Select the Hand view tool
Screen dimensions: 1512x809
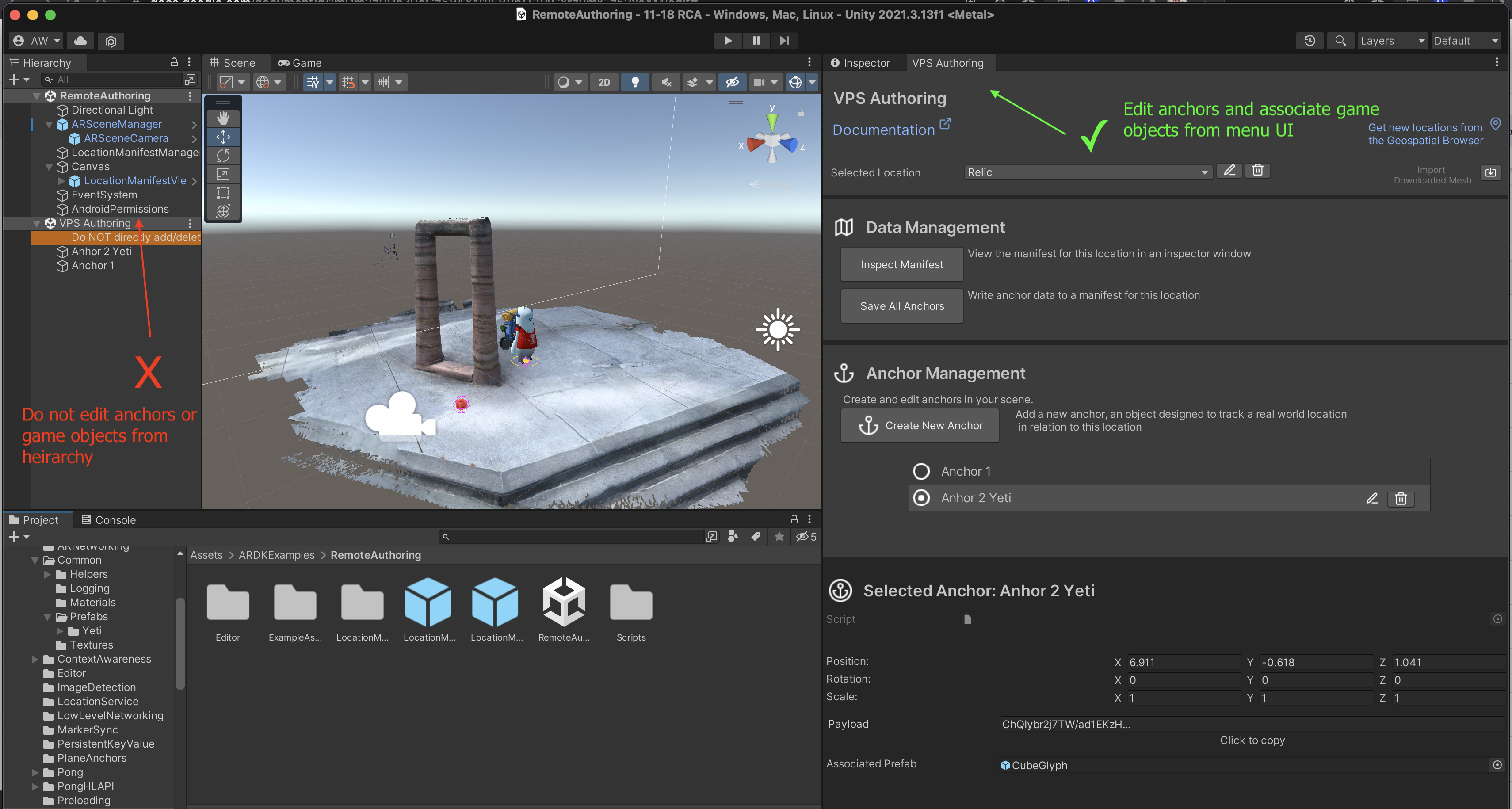(x=223, y=118)
